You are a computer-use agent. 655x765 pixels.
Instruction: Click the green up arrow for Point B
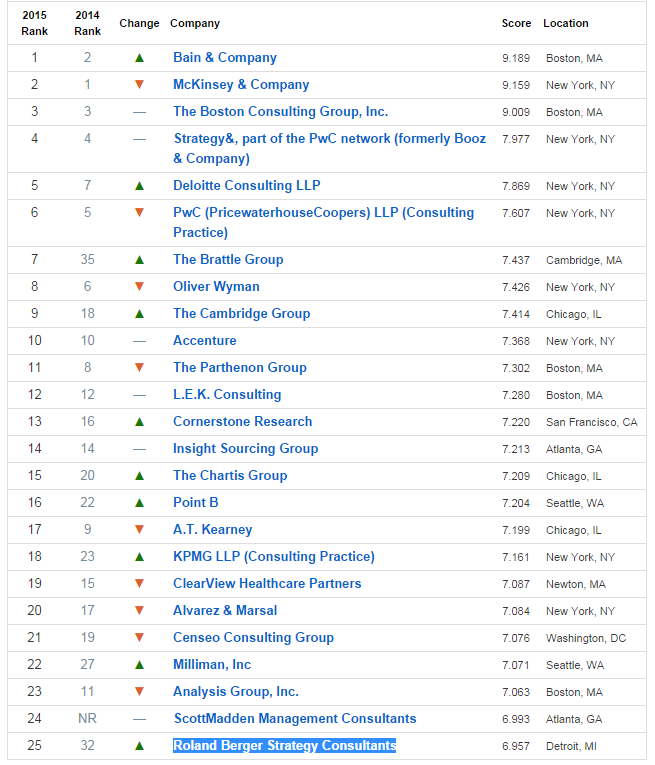(139, 503)
